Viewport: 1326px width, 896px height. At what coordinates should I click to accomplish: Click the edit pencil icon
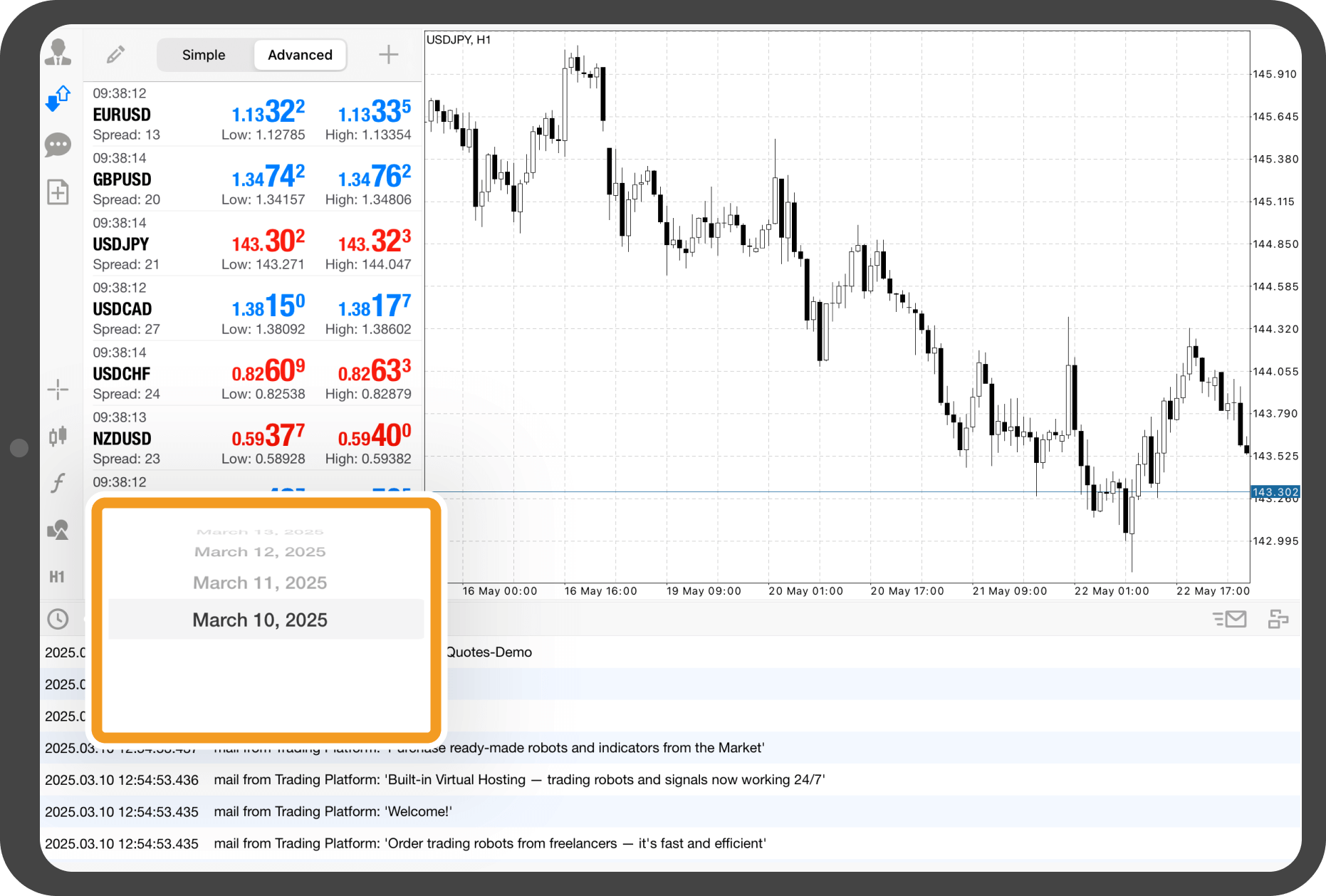pyautogui.click(x=115, y=55)
